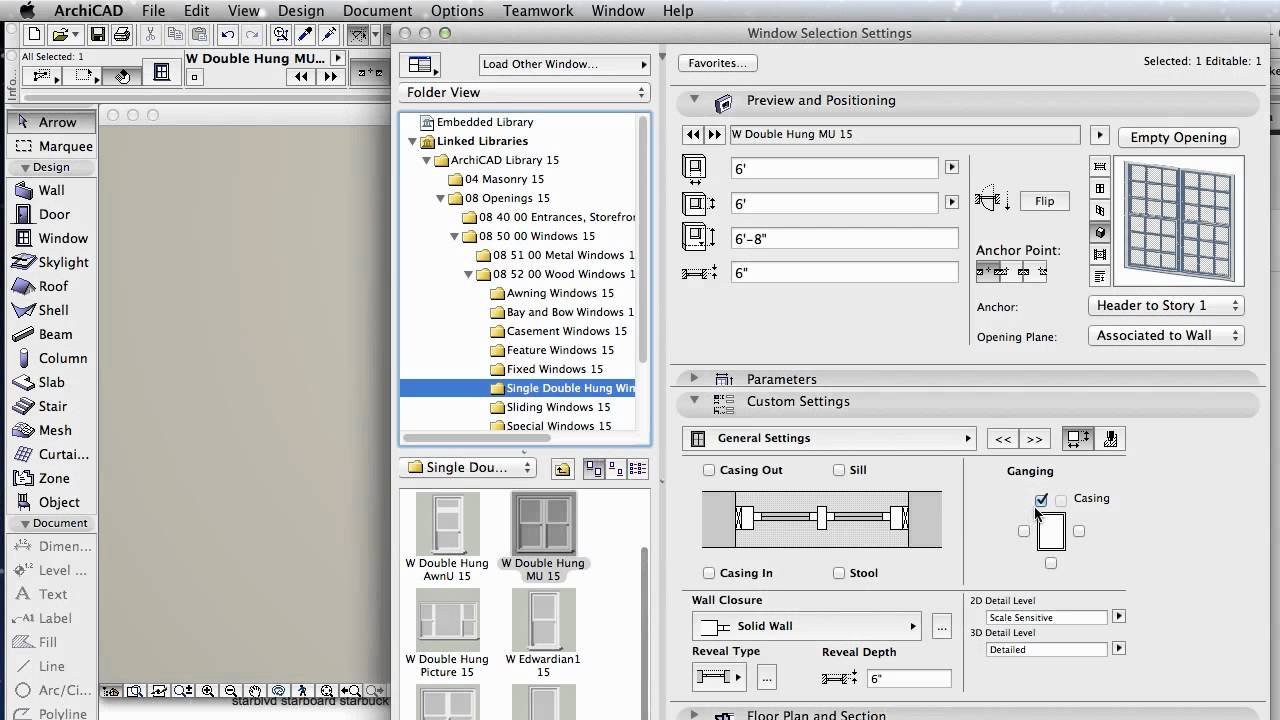The height and width of the screenshot is (720, 1280).
Task: Select the Wall tool
Action: [x=51, y=190]
